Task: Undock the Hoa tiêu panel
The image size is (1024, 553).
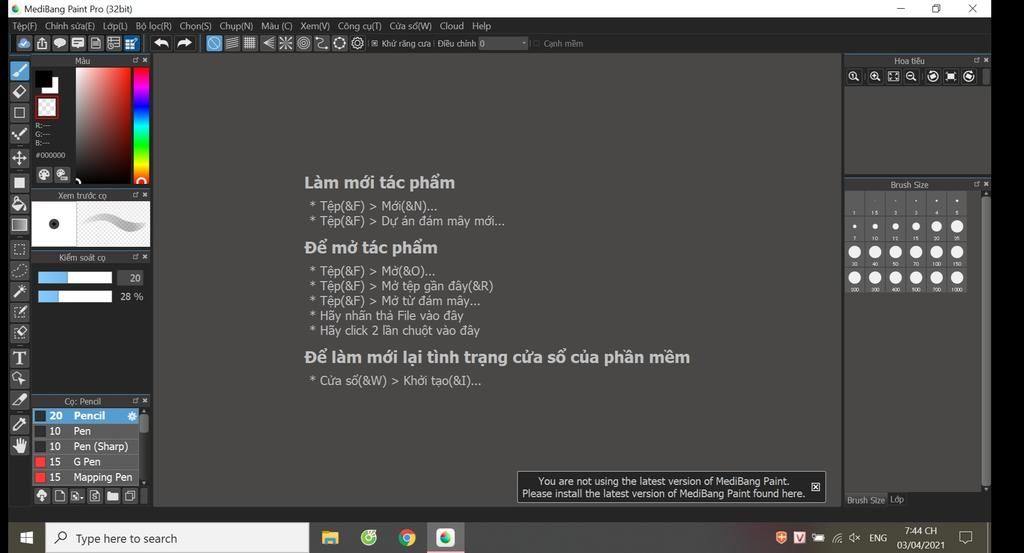Action: 976,60
